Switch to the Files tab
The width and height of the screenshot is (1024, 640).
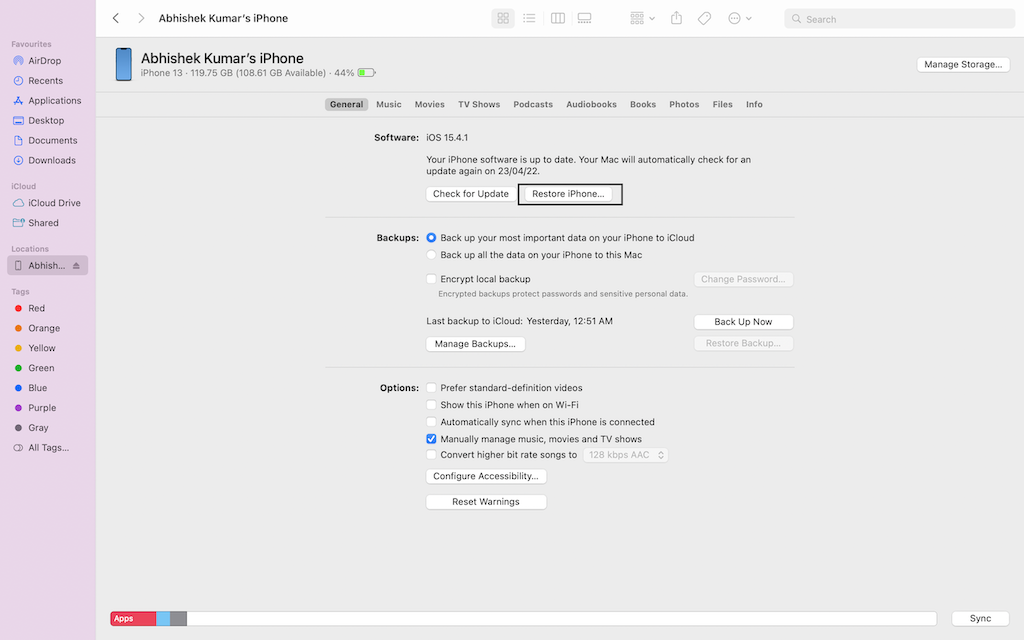click(722, 104)
